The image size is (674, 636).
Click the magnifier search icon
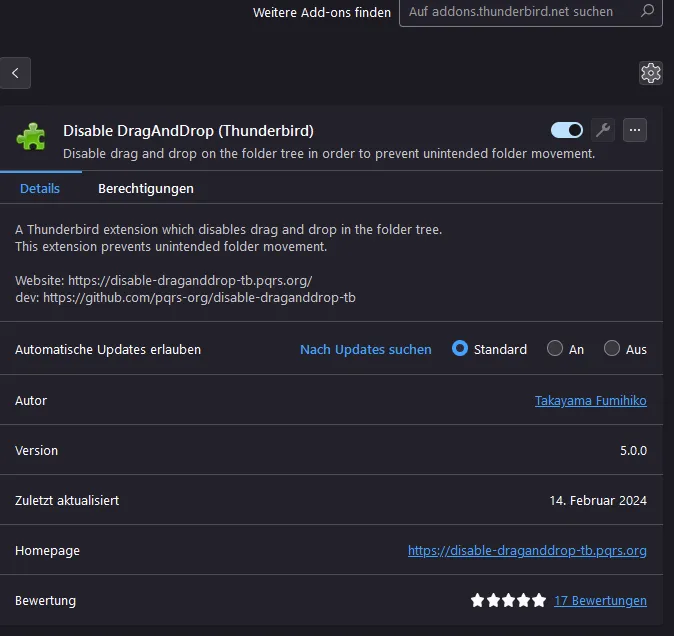pyautogui.click(x=647, y=11)
